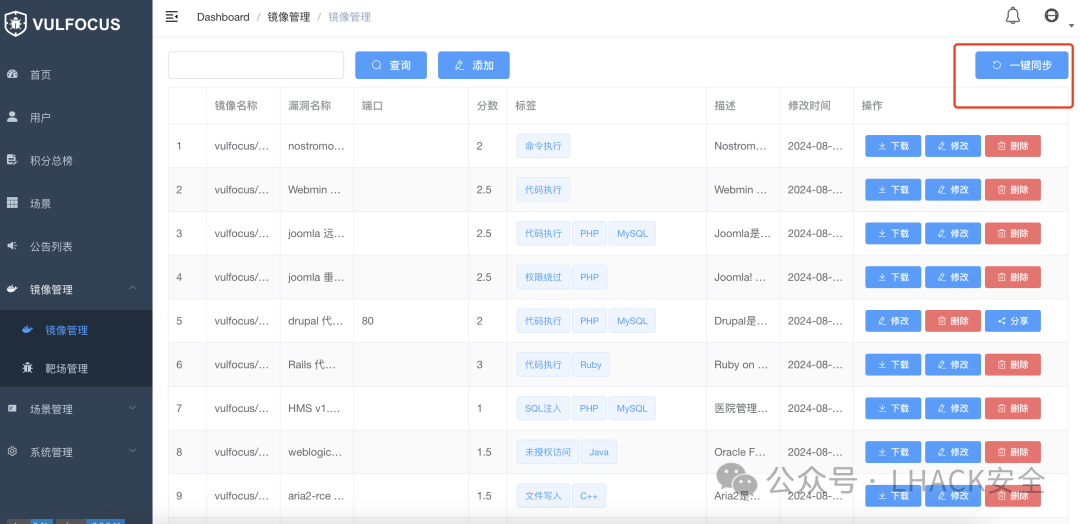Download the Webmin image in row 2
The image size is (1080, 524).
click(x=893, y=189)
